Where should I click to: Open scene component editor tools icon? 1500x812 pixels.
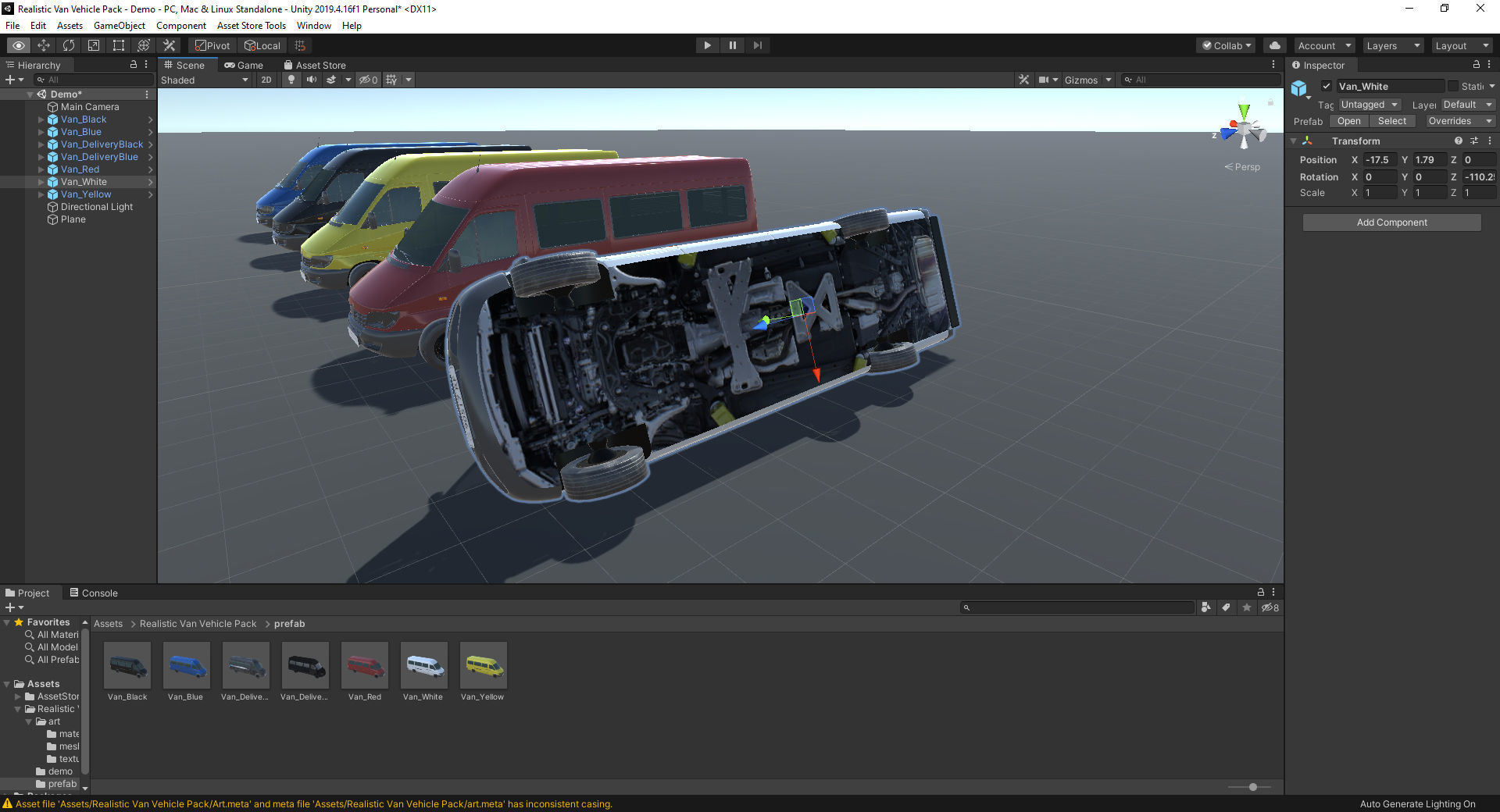click(1024, 80)
